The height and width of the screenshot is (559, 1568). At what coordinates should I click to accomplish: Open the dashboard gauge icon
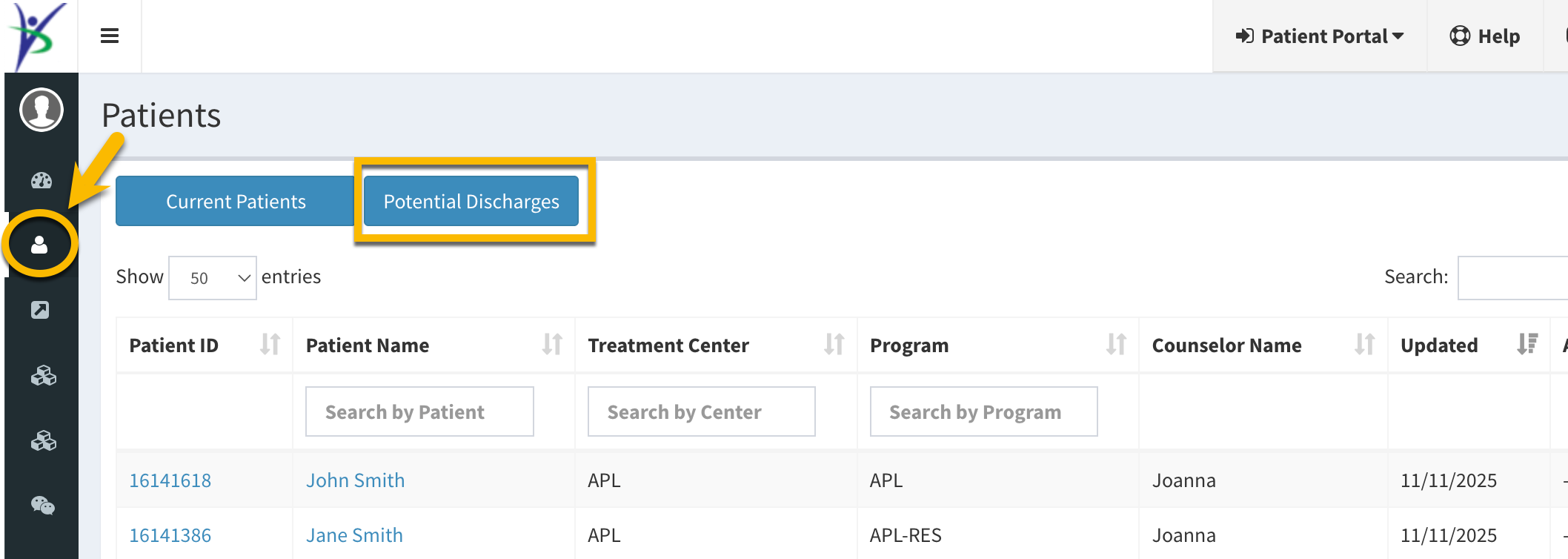pos(41,180)
